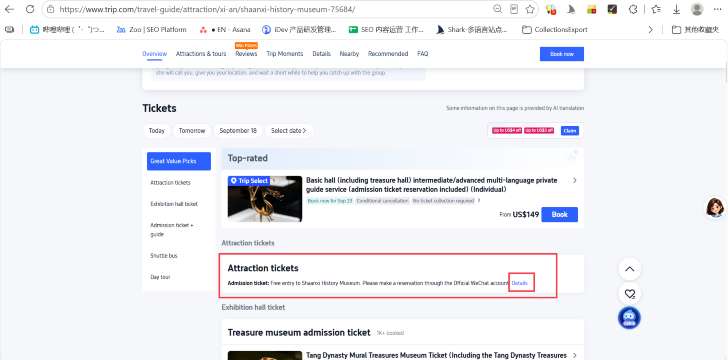
Task: Open the Zoo SEO Platform bookmark
Action: (x=151, y=30)
